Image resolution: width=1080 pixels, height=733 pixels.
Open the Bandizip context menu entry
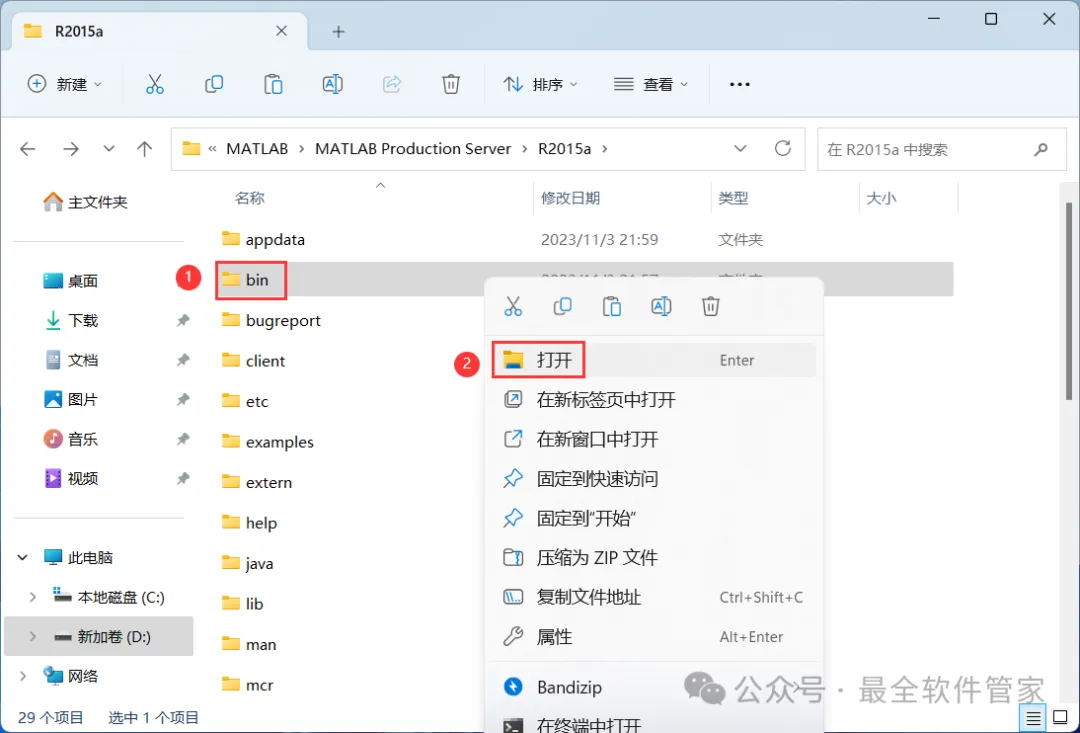(654, 687)
